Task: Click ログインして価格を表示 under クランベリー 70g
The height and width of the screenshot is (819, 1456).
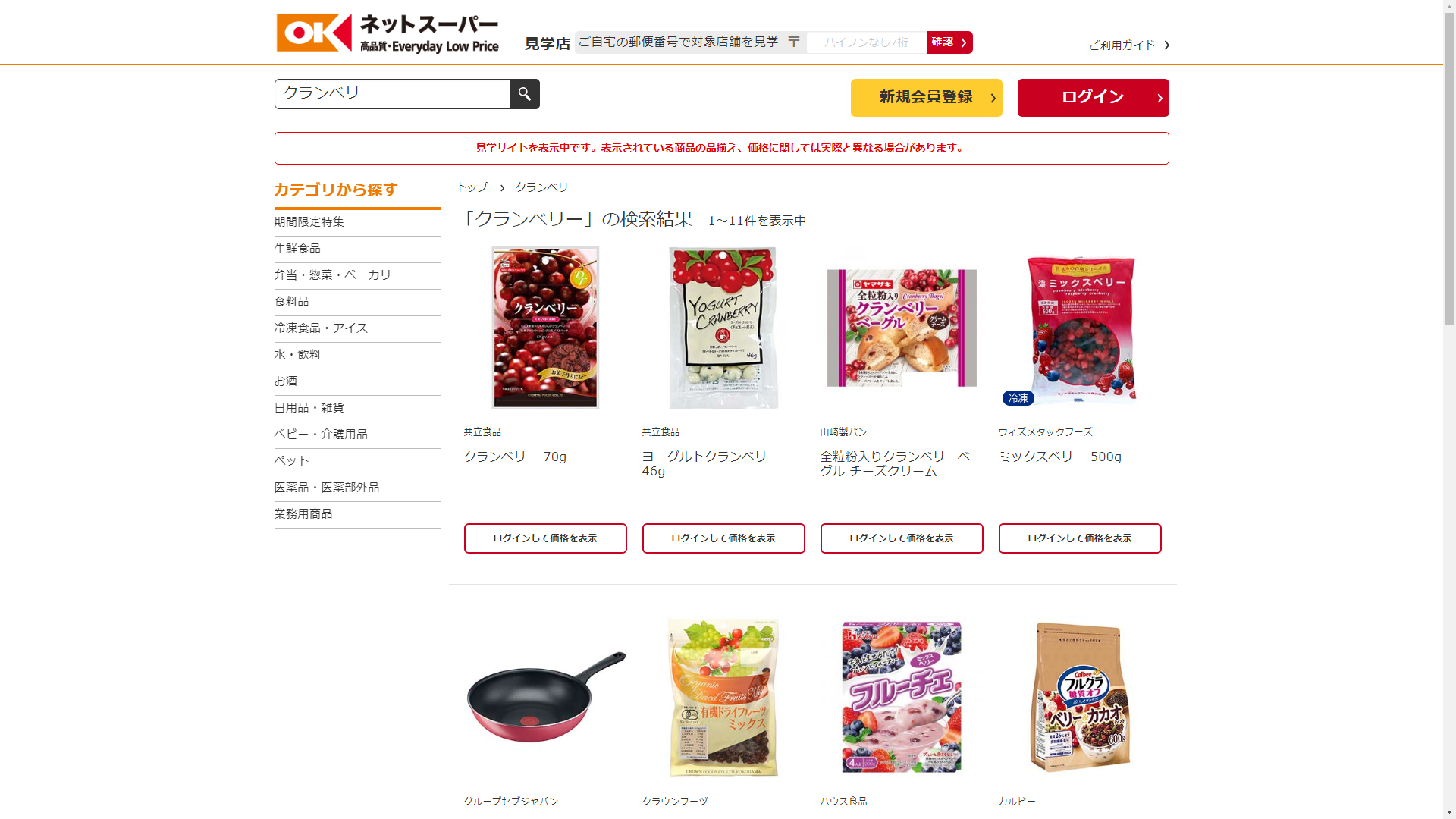Action: pyautogui.click(x=545, y=538)
